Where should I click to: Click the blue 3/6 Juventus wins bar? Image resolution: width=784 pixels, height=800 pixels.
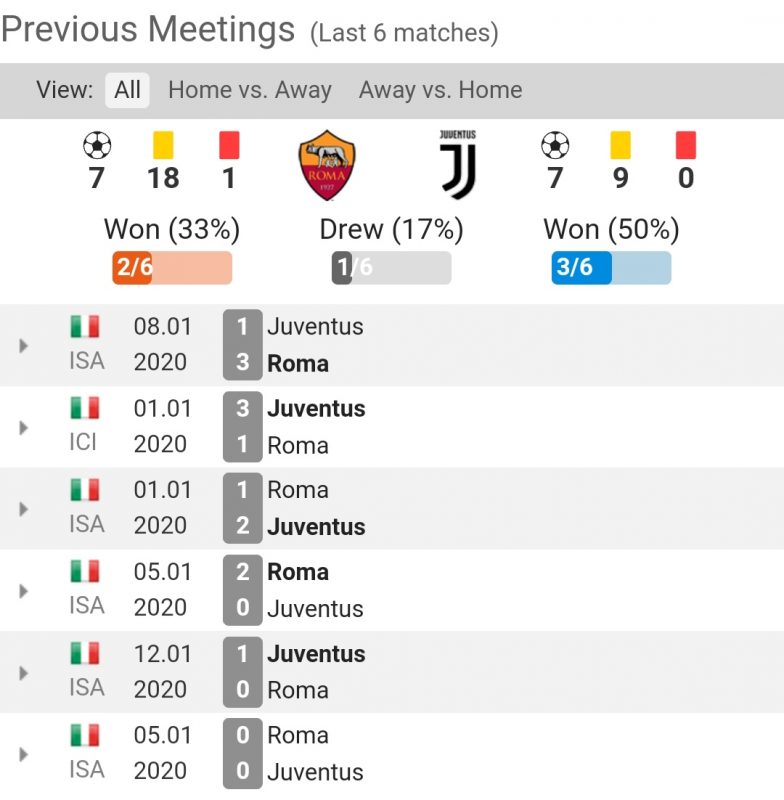[x=611, y=268]
